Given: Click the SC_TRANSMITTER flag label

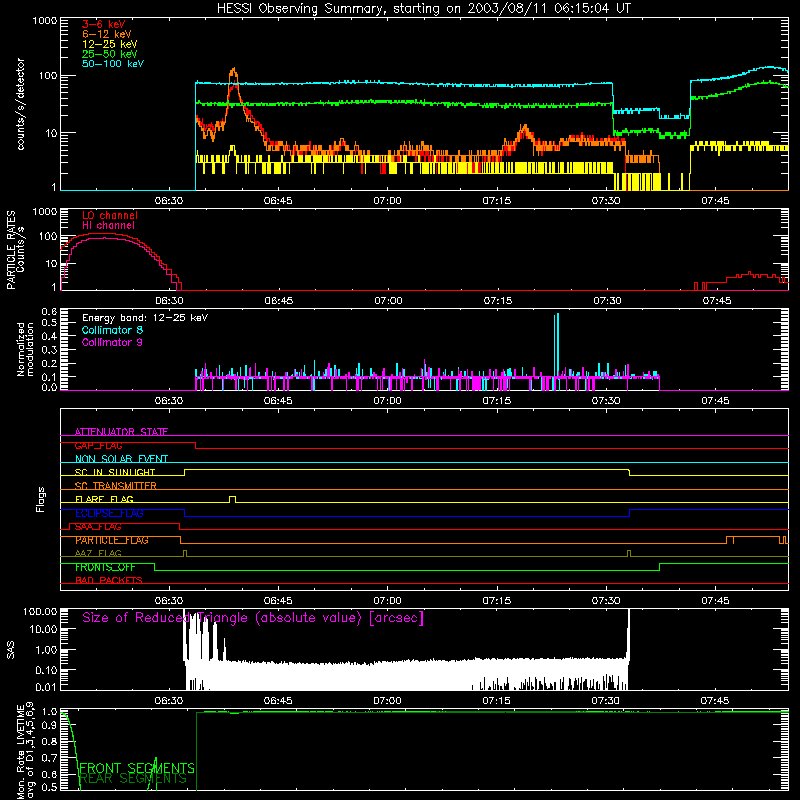Looking at the screenshot, I should [x=116, y=486].
